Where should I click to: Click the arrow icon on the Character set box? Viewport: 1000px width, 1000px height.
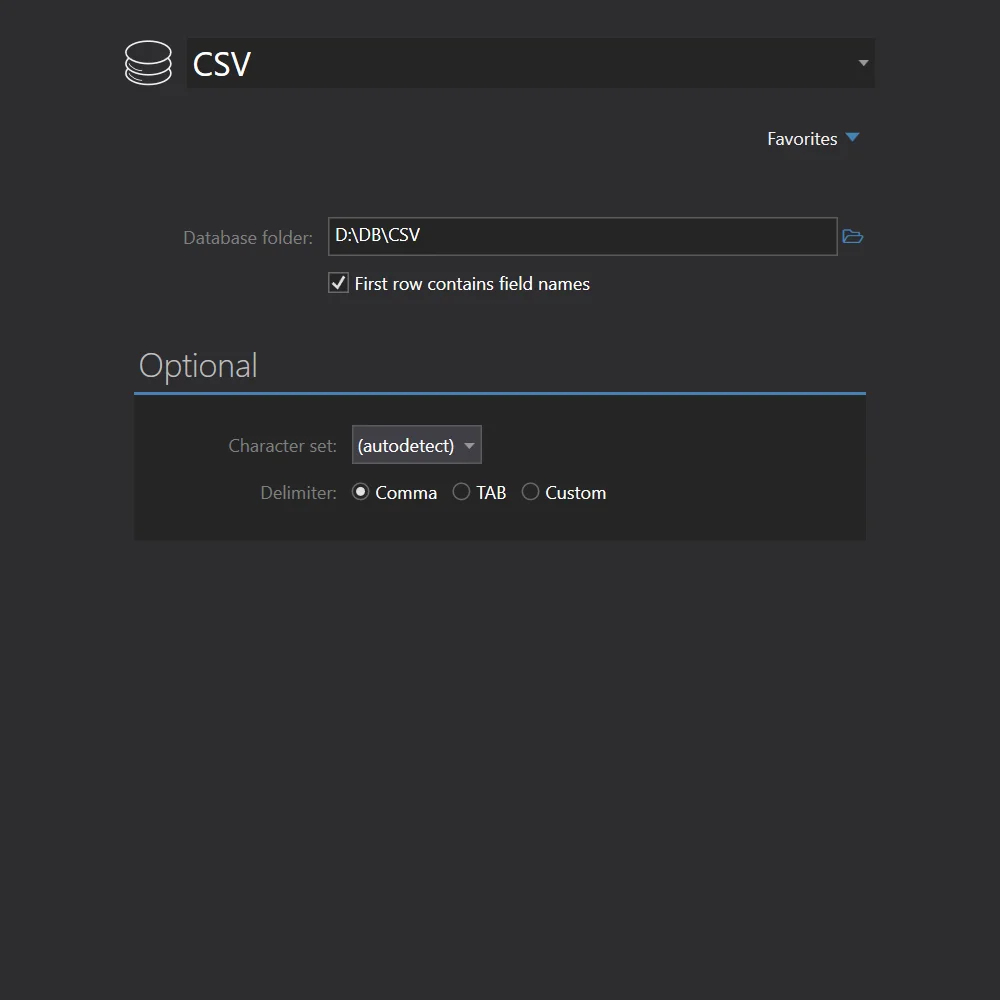coord(469,445)
